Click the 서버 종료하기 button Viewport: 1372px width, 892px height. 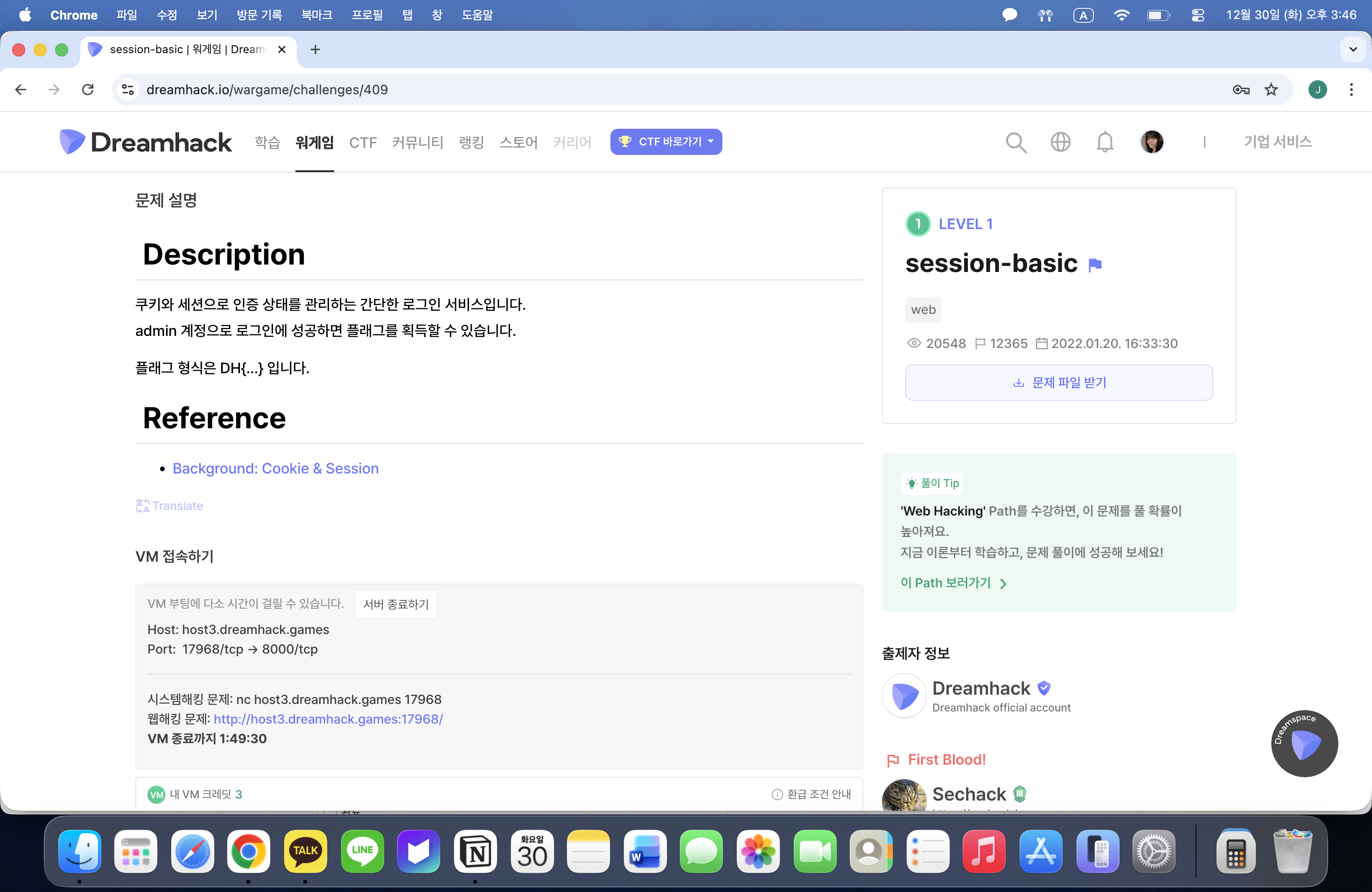point(395,604)
